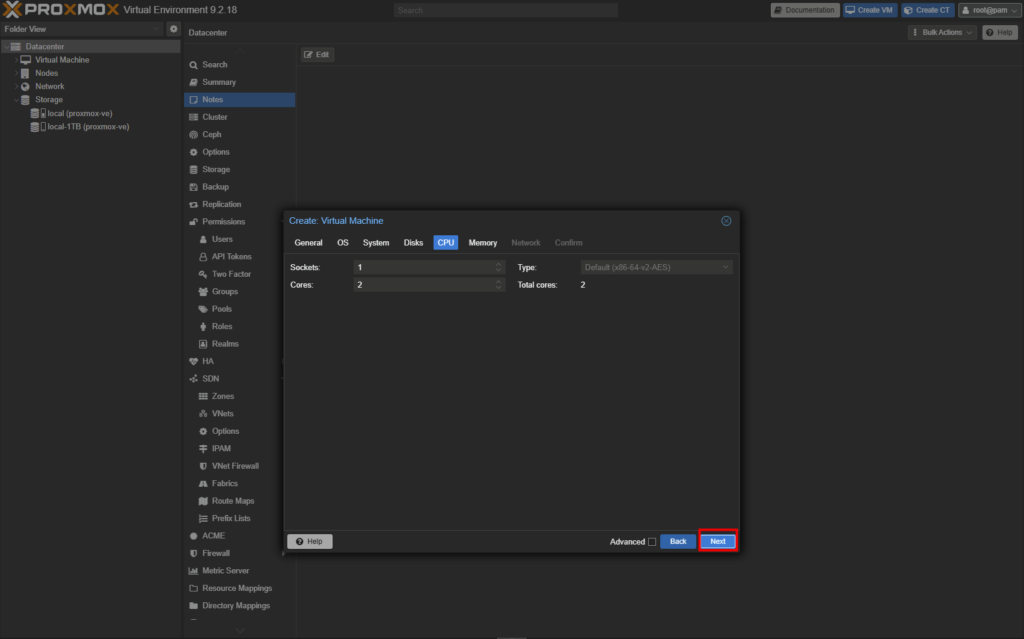
Task: Increase Cores using the spinner arrows
Action: (498, 282)
